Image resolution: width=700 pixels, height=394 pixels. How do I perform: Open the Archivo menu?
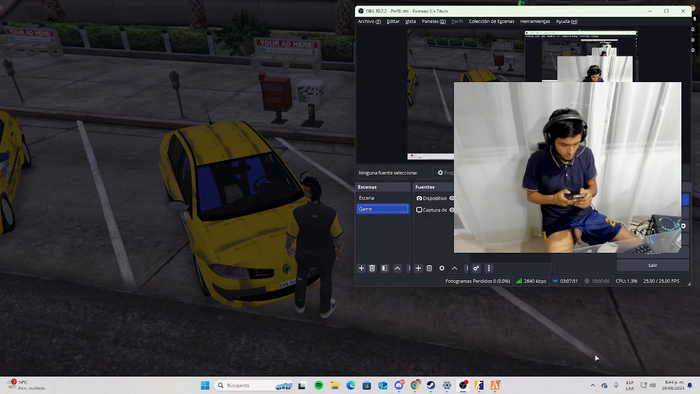[x=369, y=21]
